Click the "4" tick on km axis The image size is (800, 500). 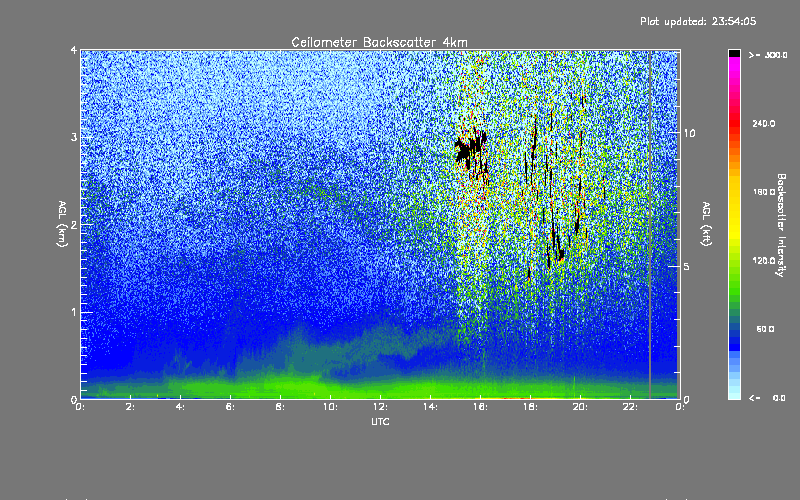coord(74,50)
